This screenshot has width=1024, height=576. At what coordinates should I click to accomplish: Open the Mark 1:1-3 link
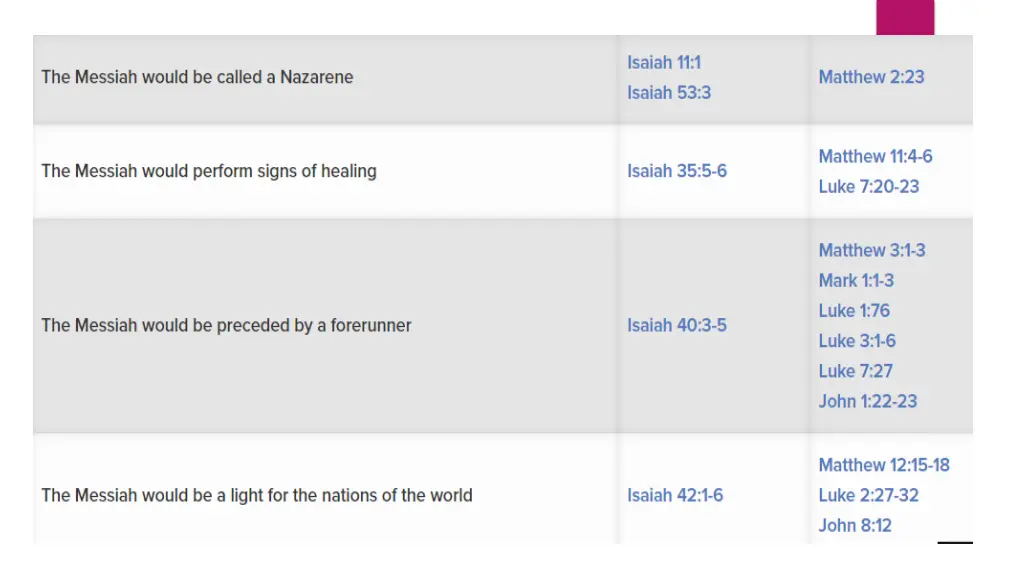856,281
